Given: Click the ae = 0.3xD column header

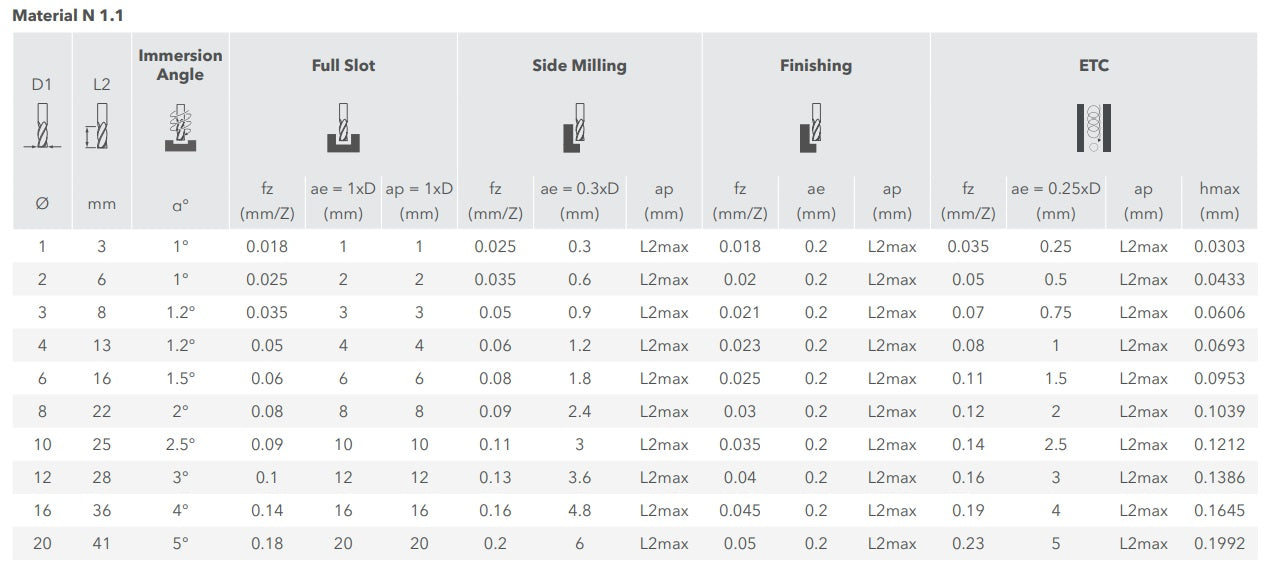Looking at the screenshot, I should 579,200.
